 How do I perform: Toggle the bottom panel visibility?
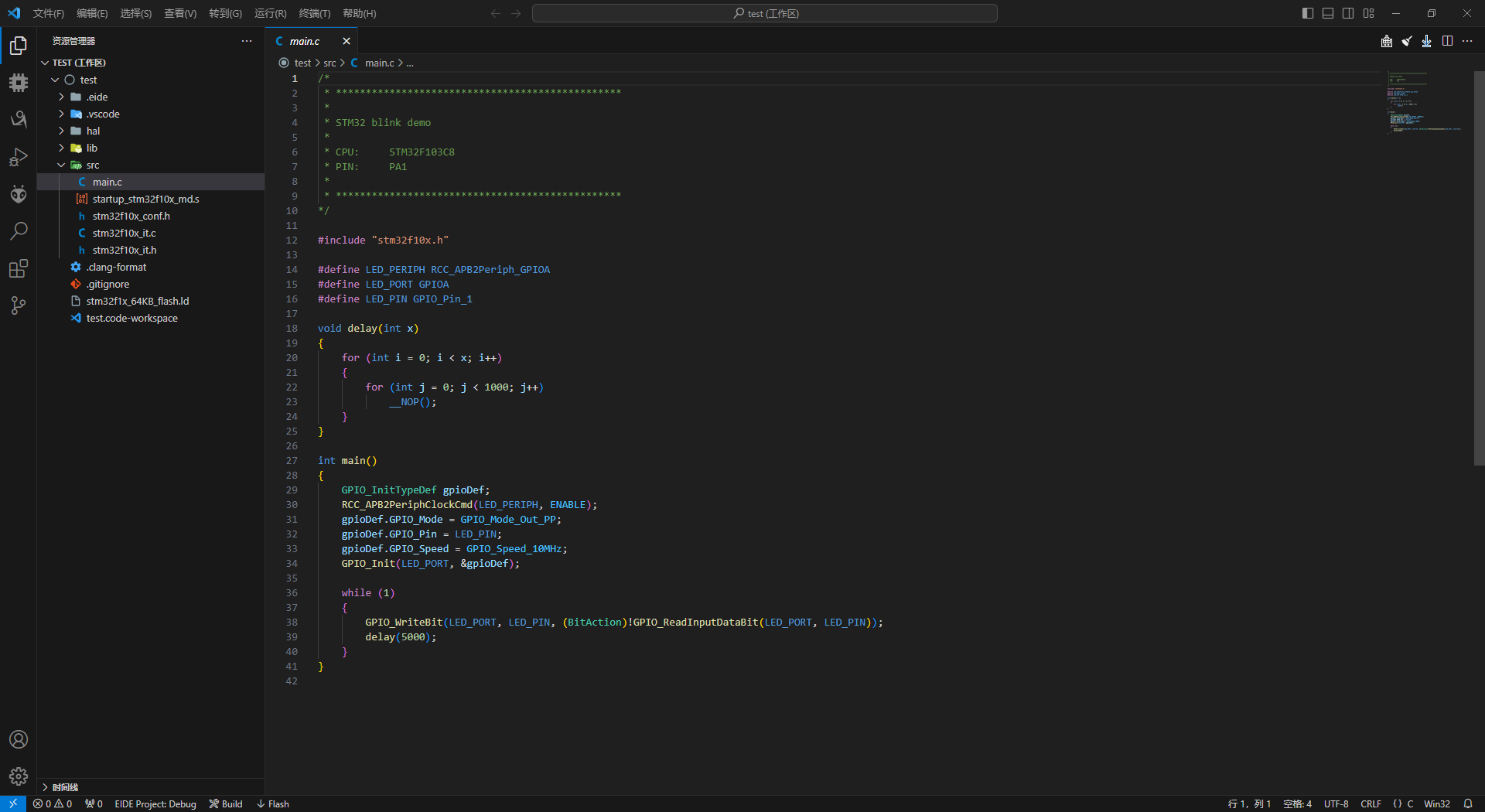pos(1328,13)
